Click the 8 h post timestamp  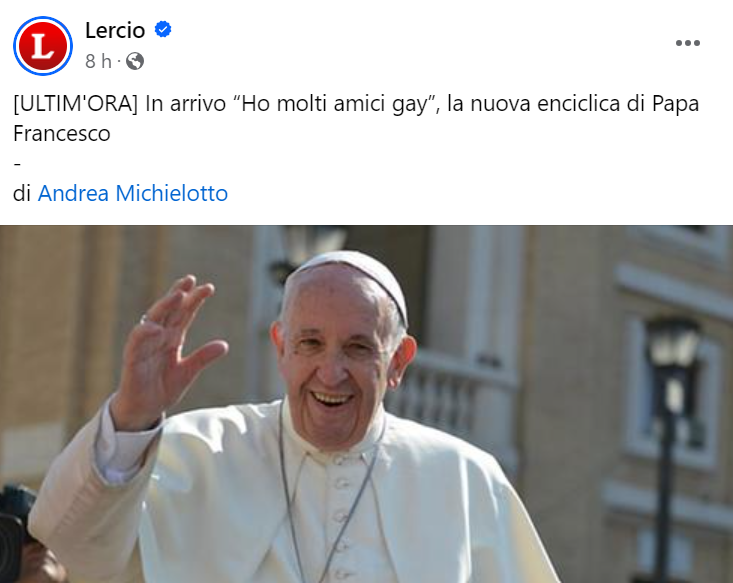point(98,61)
